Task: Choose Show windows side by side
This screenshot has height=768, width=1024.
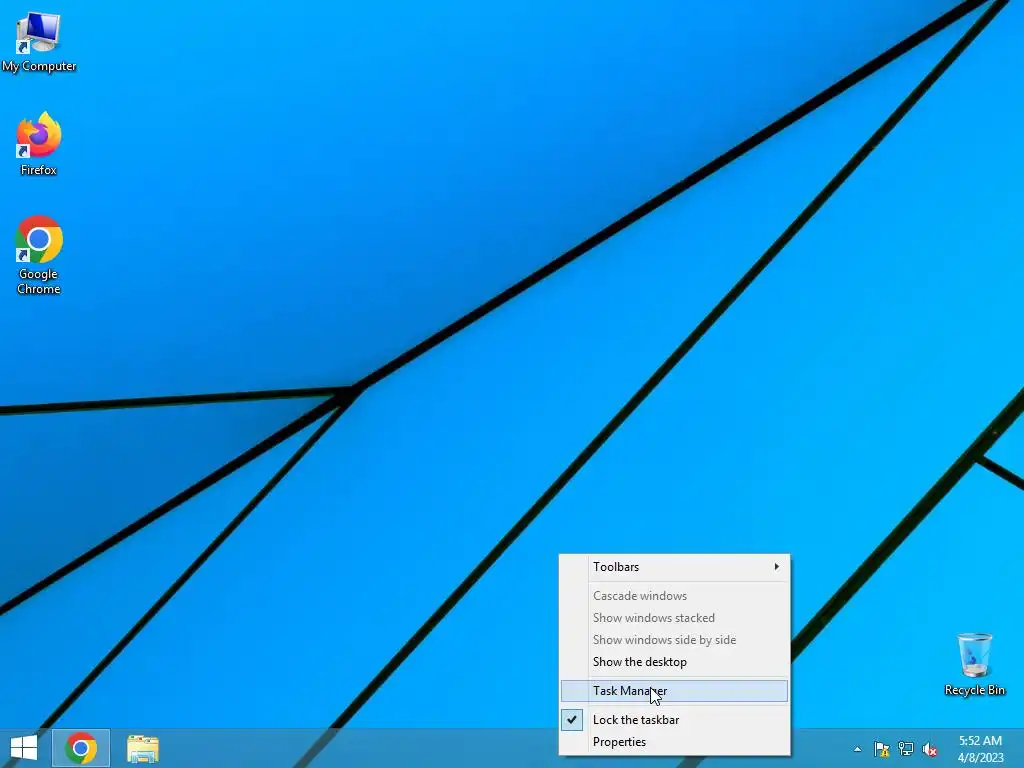Action: (x=674, y=640)
